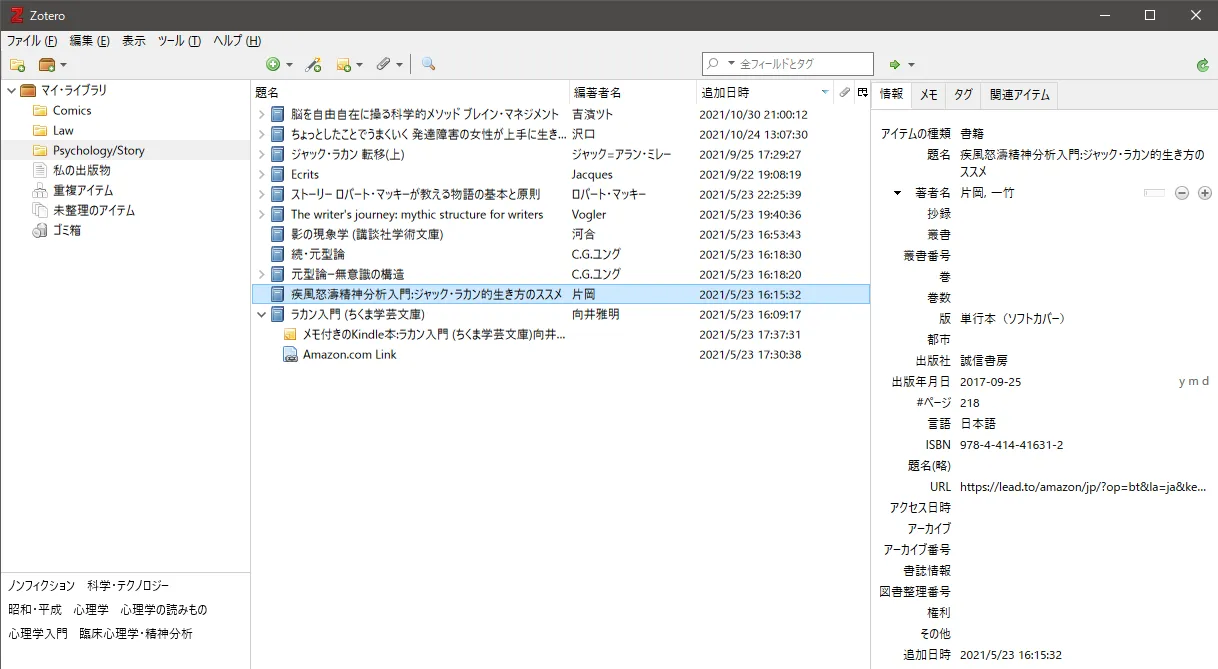Click Add Item by Identifier wand icon
The width and height of the screenshot is (1218, 669).
click(313, 65)
